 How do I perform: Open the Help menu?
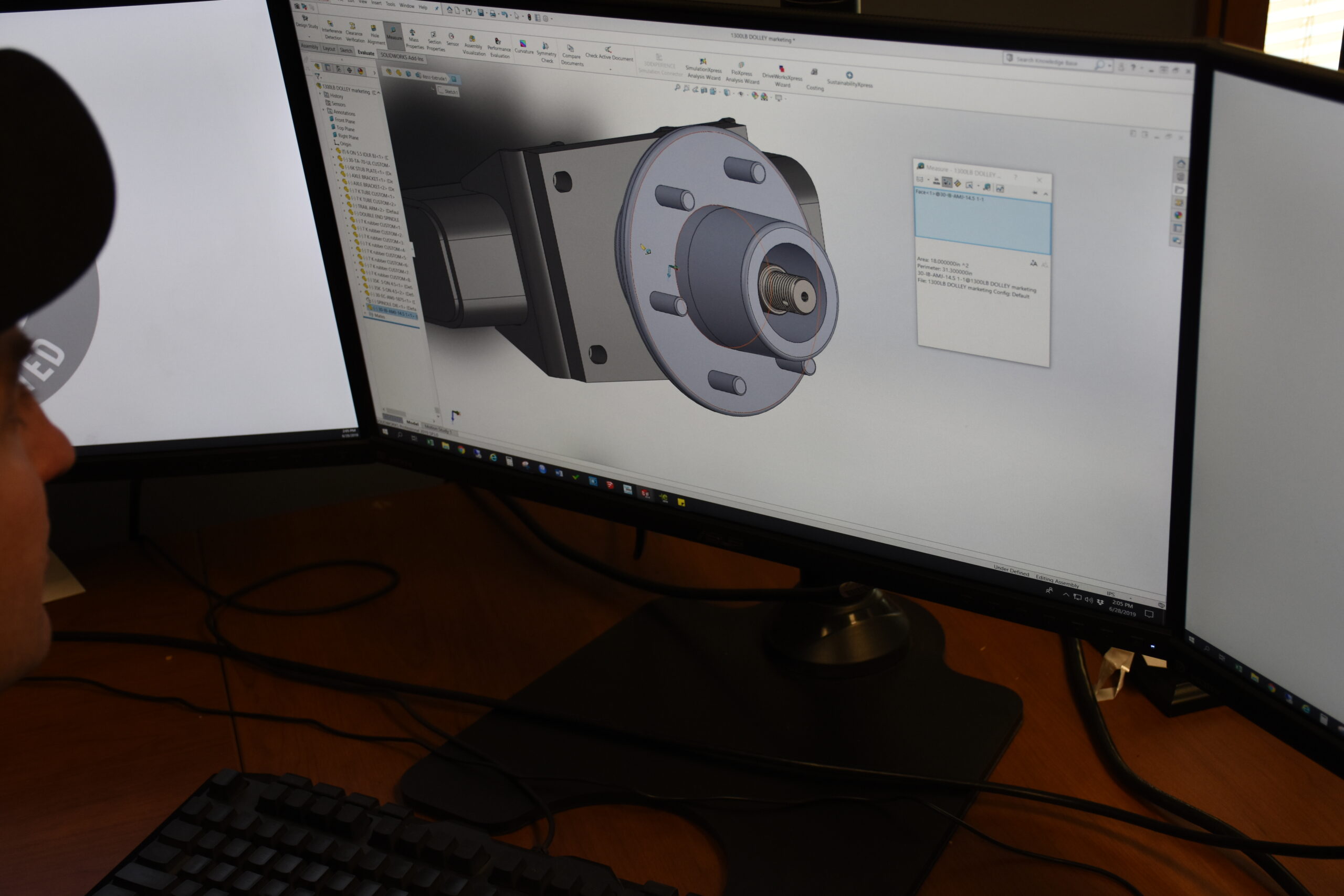click(423, 7)
